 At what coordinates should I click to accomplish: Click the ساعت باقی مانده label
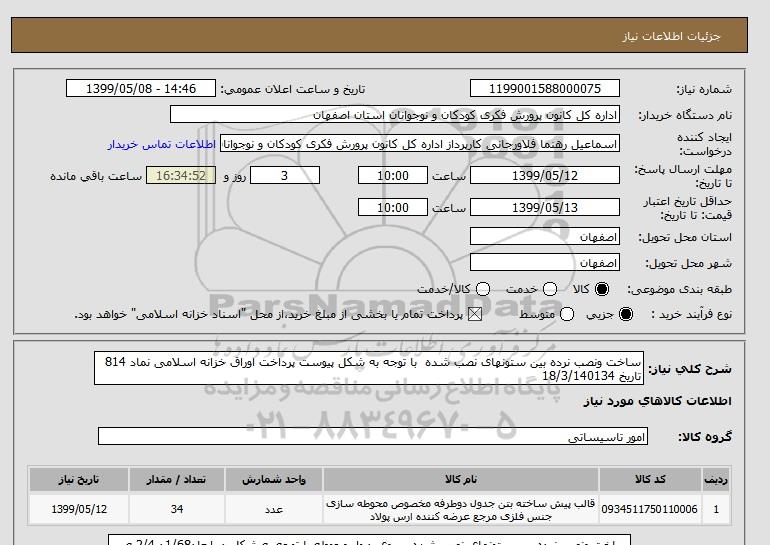pyautogui.click(x=96, y=176)
